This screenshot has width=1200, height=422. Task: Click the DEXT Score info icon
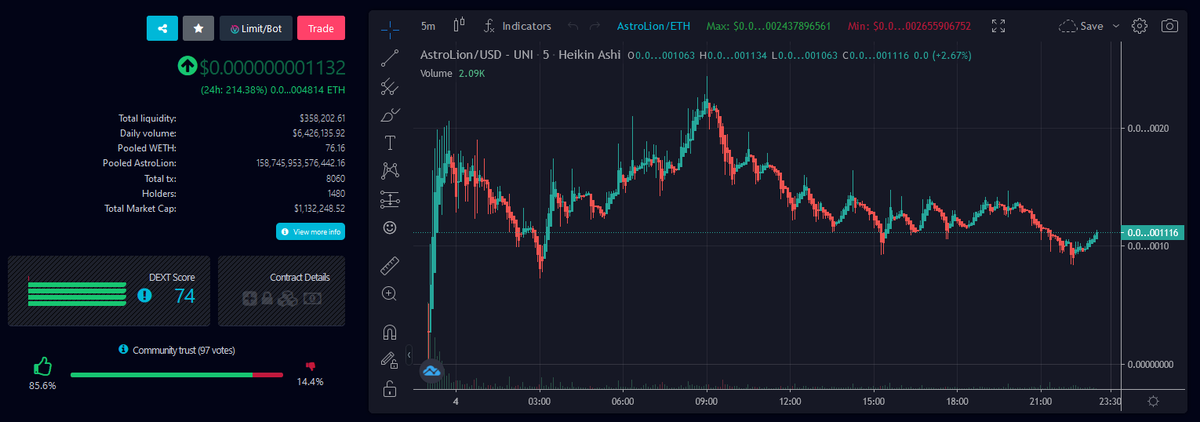click(145, 296)
